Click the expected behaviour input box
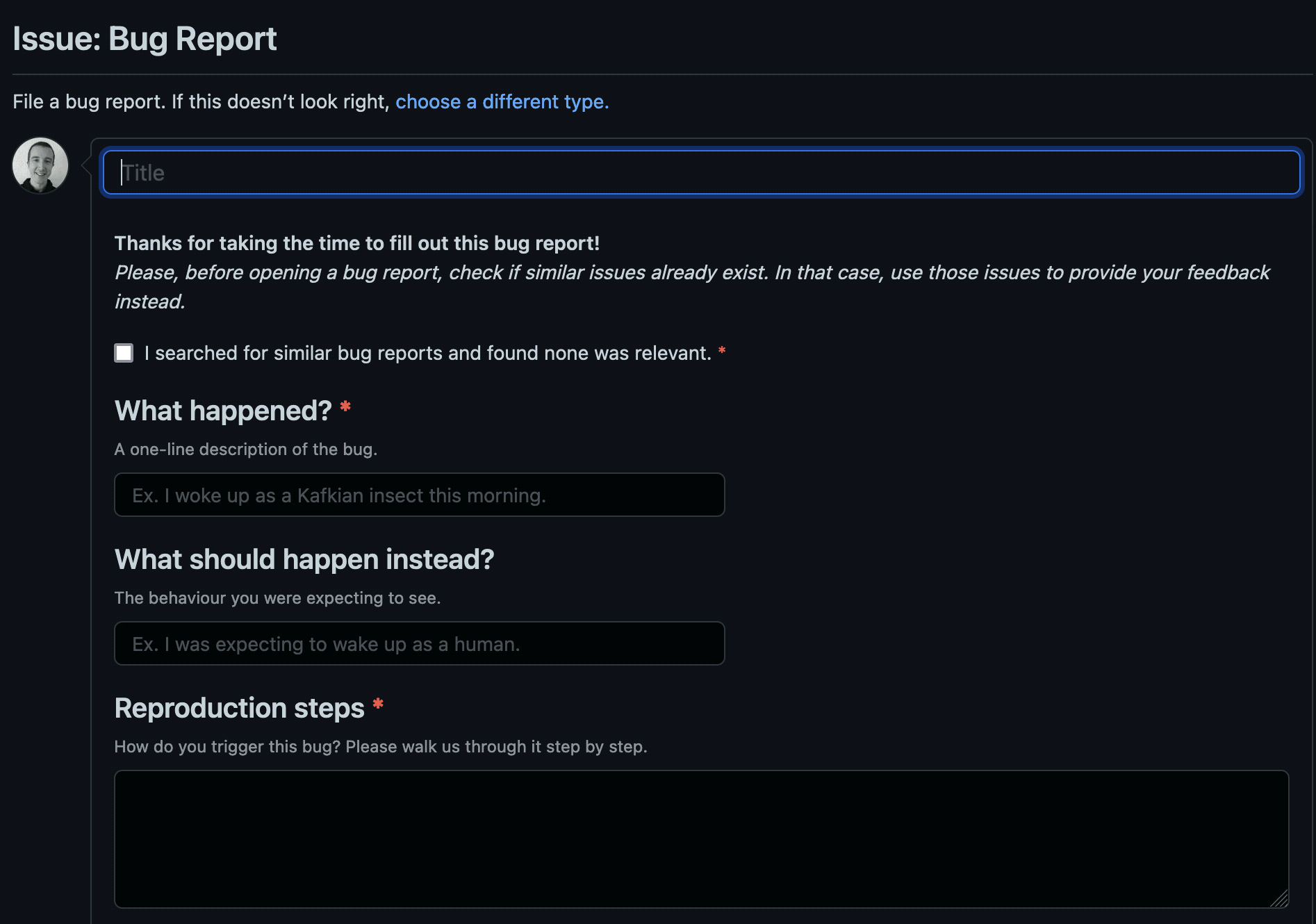 point(419,643)
